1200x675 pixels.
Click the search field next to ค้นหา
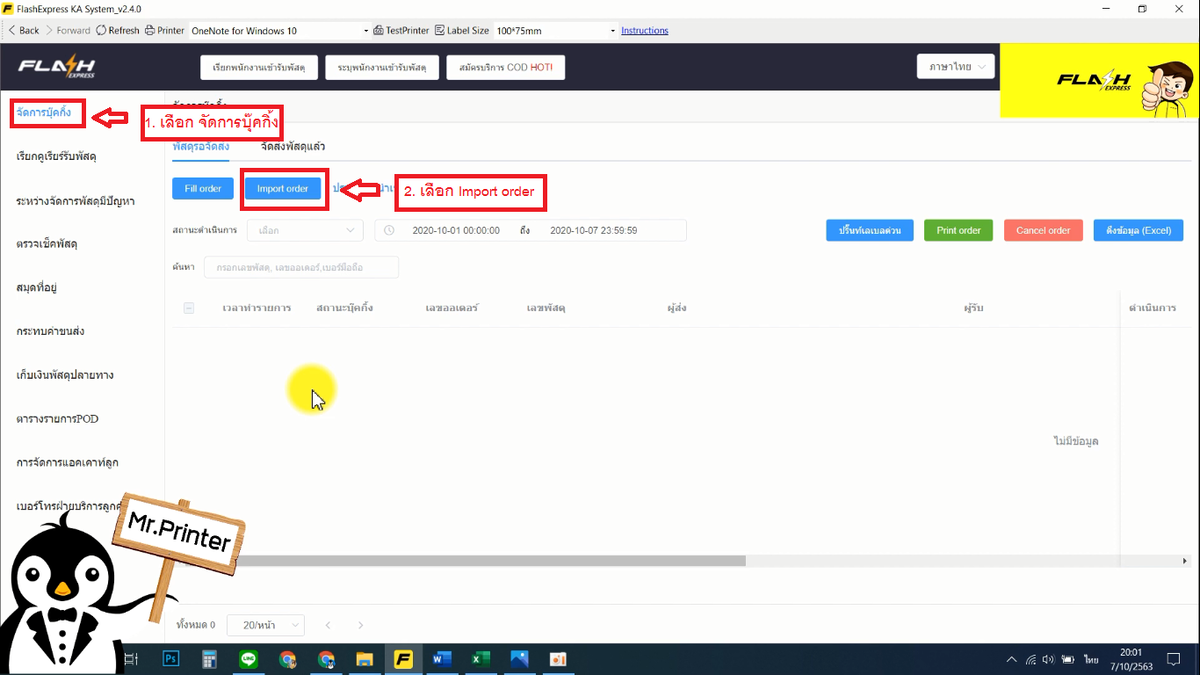coord(301,267)
